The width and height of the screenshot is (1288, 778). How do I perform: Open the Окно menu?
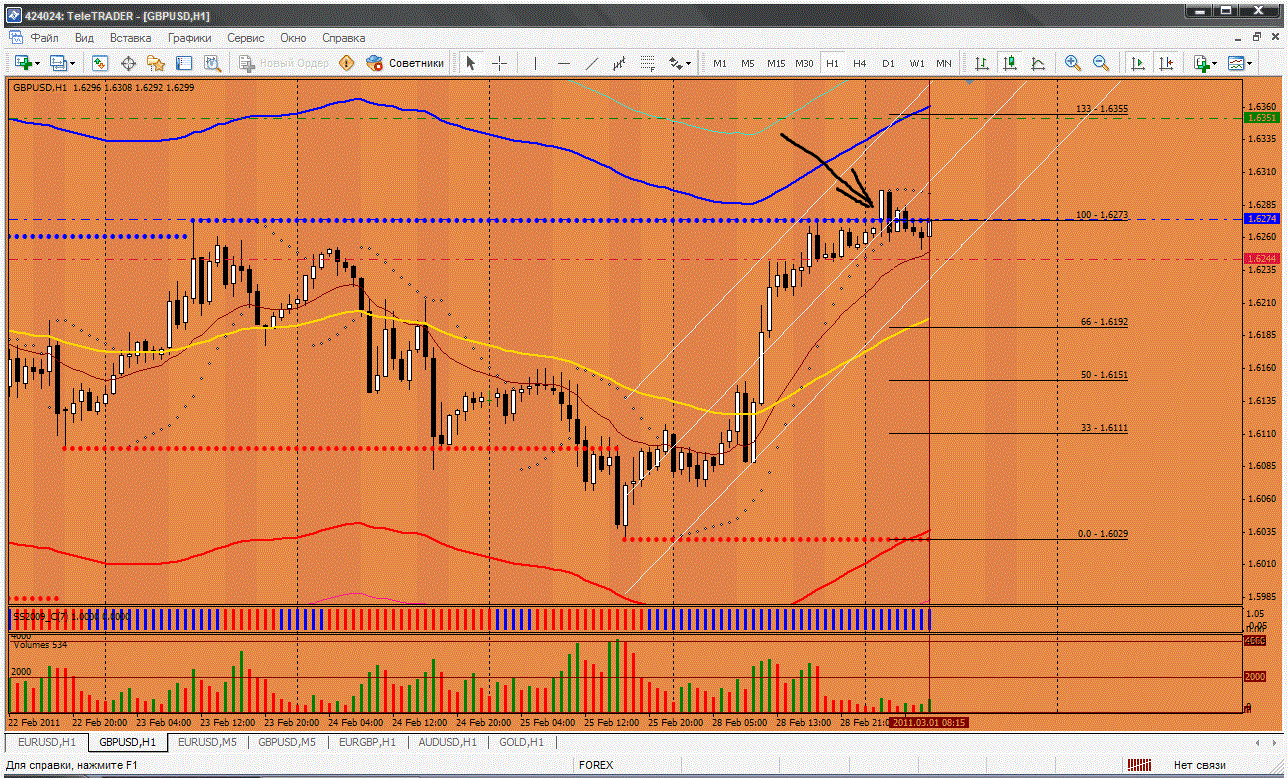293,38
